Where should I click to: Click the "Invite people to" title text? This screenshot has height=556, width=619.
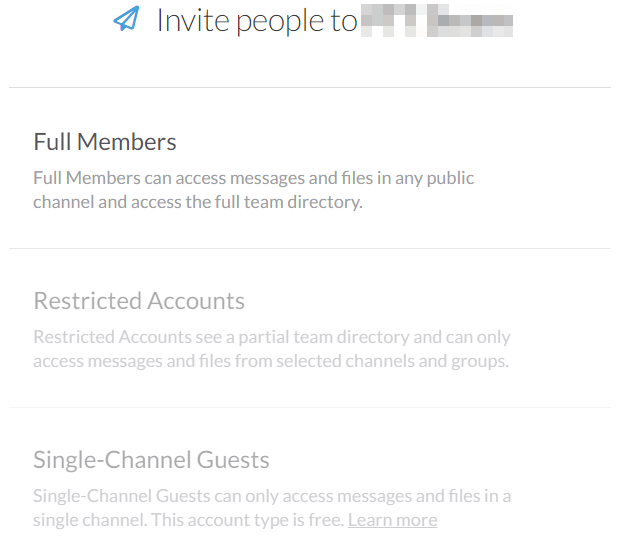(x=256, y=20)
